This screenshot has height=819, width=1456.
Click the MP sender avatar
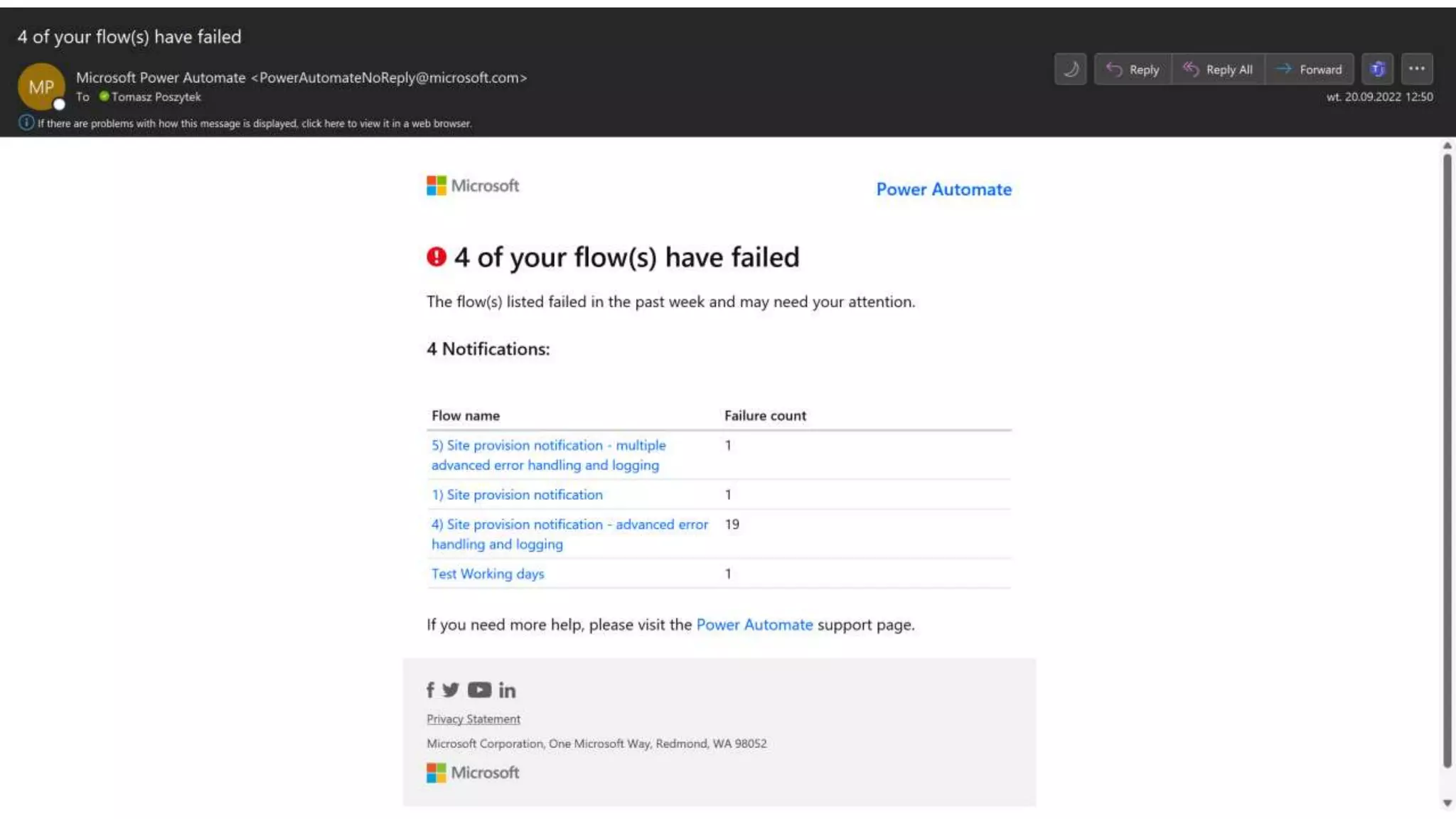pyautogui.click(x=41, y=87)
